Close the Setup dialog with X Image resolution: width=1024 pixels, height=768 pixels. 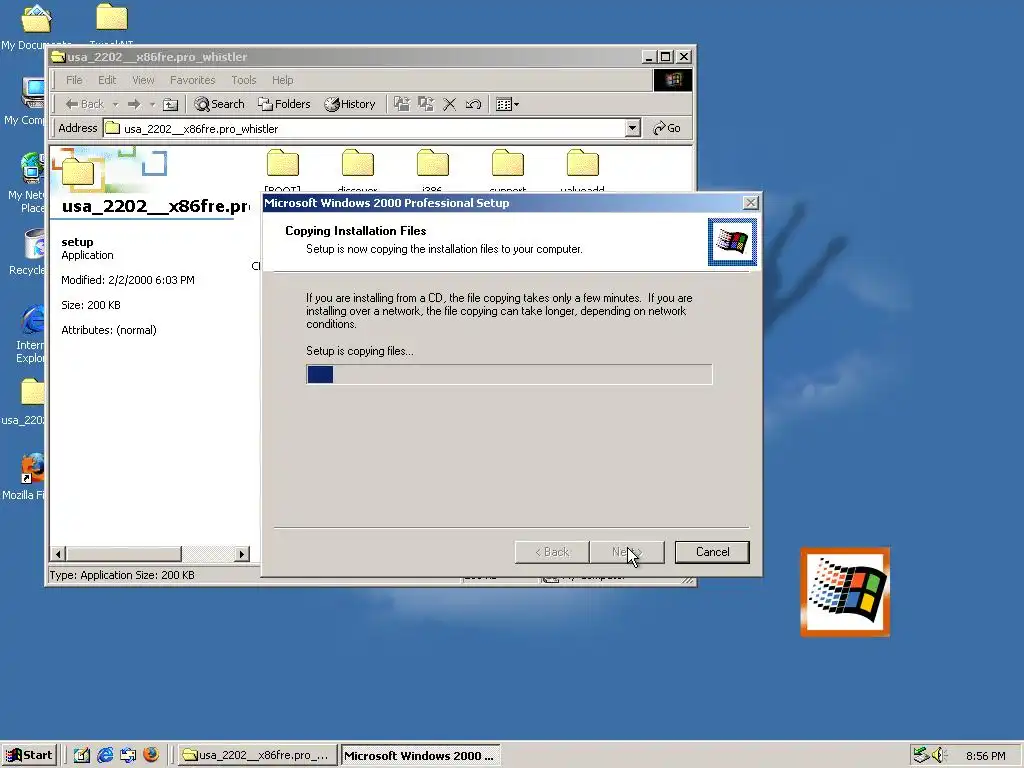pyautogui.click(x=751, y=202)
